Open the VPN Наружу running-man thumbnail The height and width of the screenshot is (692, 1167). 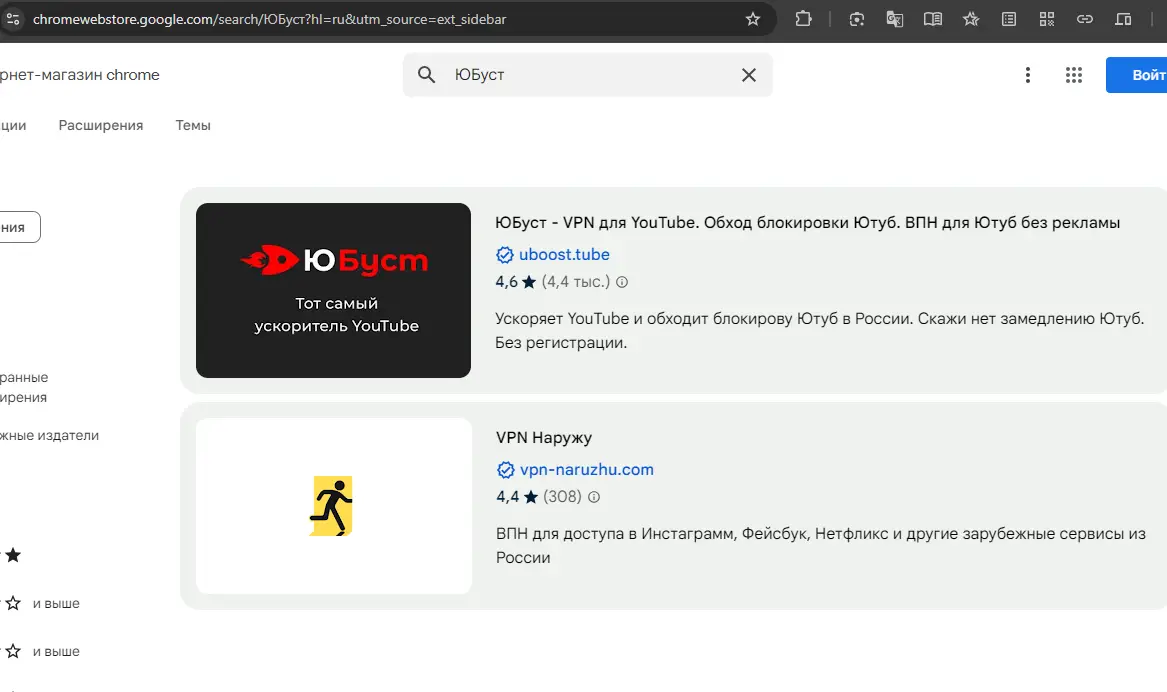[x=333, y=506]
